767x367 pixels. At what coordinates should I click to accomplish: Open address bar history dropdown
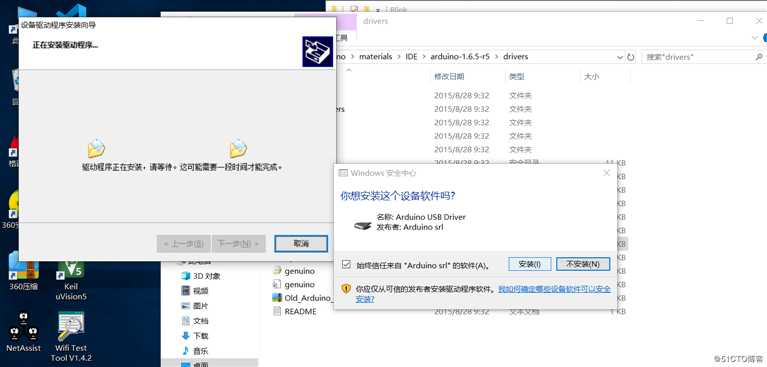[620, 57]
